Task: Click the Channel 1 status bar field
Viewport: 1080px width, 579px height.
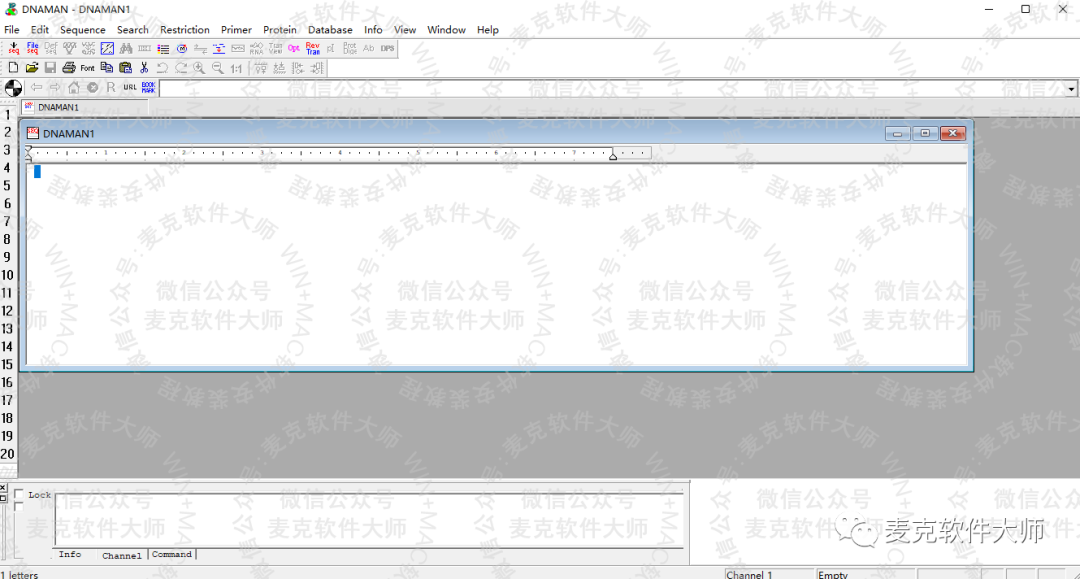Action: click(x=769, y=574)
